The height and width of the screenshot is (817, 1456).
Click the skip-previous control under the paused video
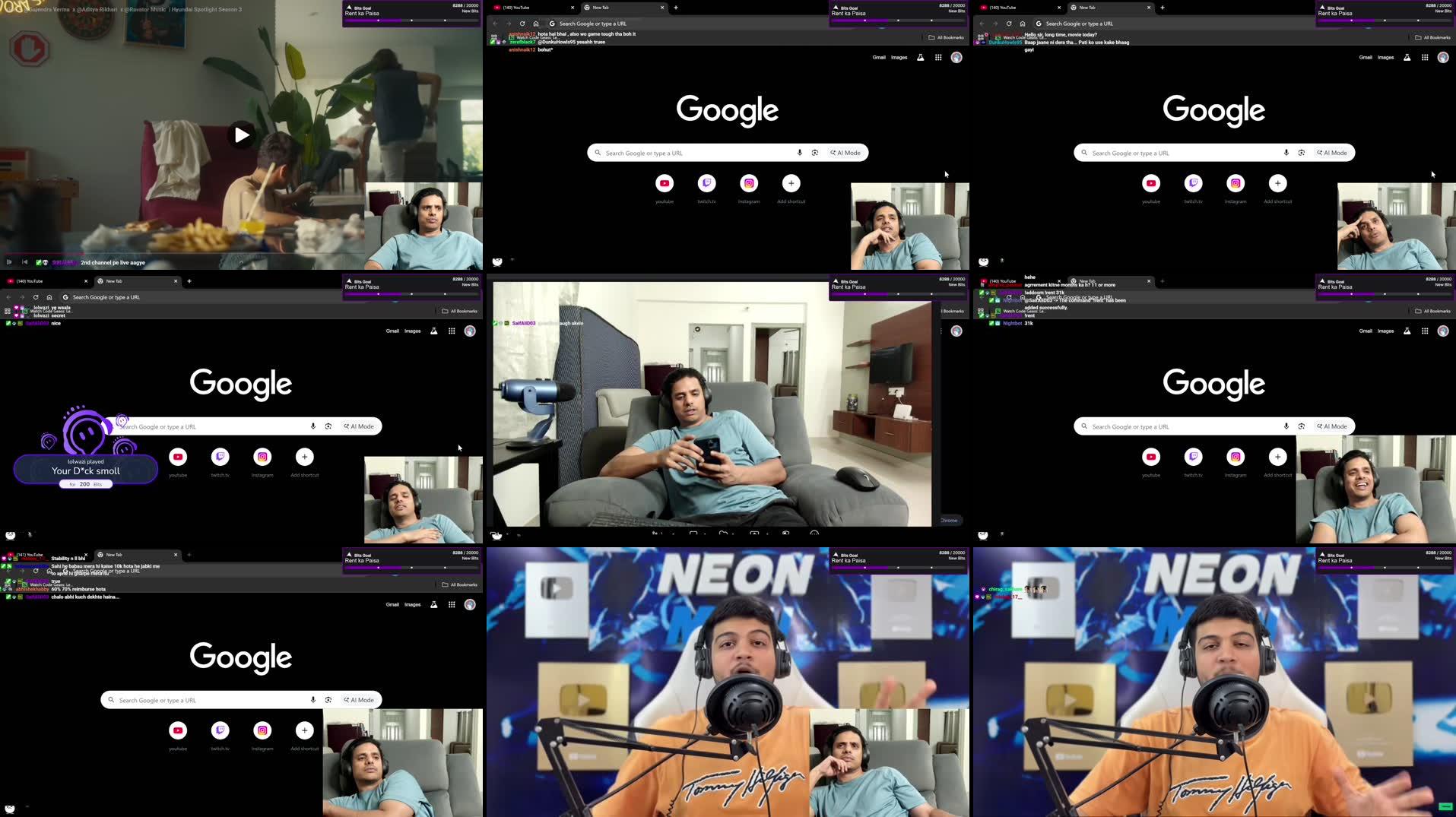[24, 262]
